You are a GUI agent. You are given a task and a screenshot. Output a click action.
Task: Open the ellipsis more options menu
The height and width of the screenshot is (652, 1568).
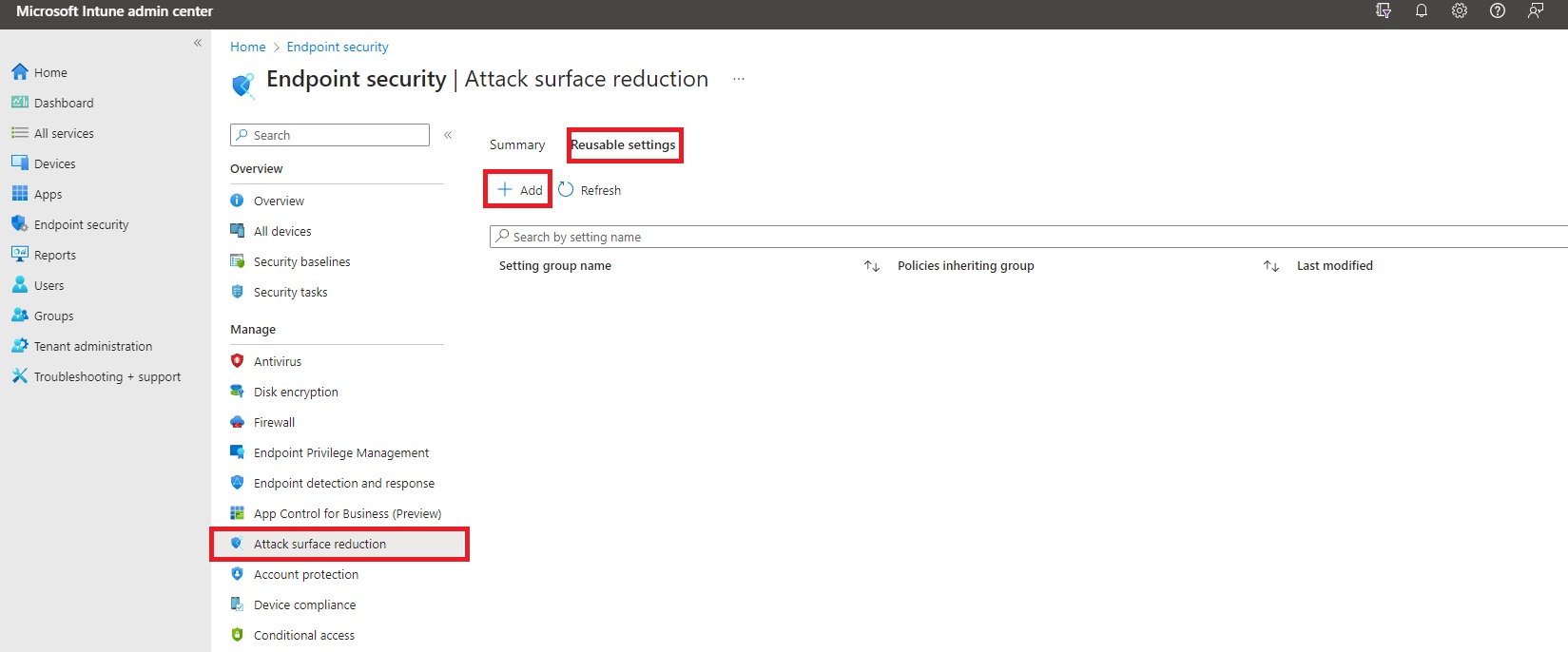[739, 79]
